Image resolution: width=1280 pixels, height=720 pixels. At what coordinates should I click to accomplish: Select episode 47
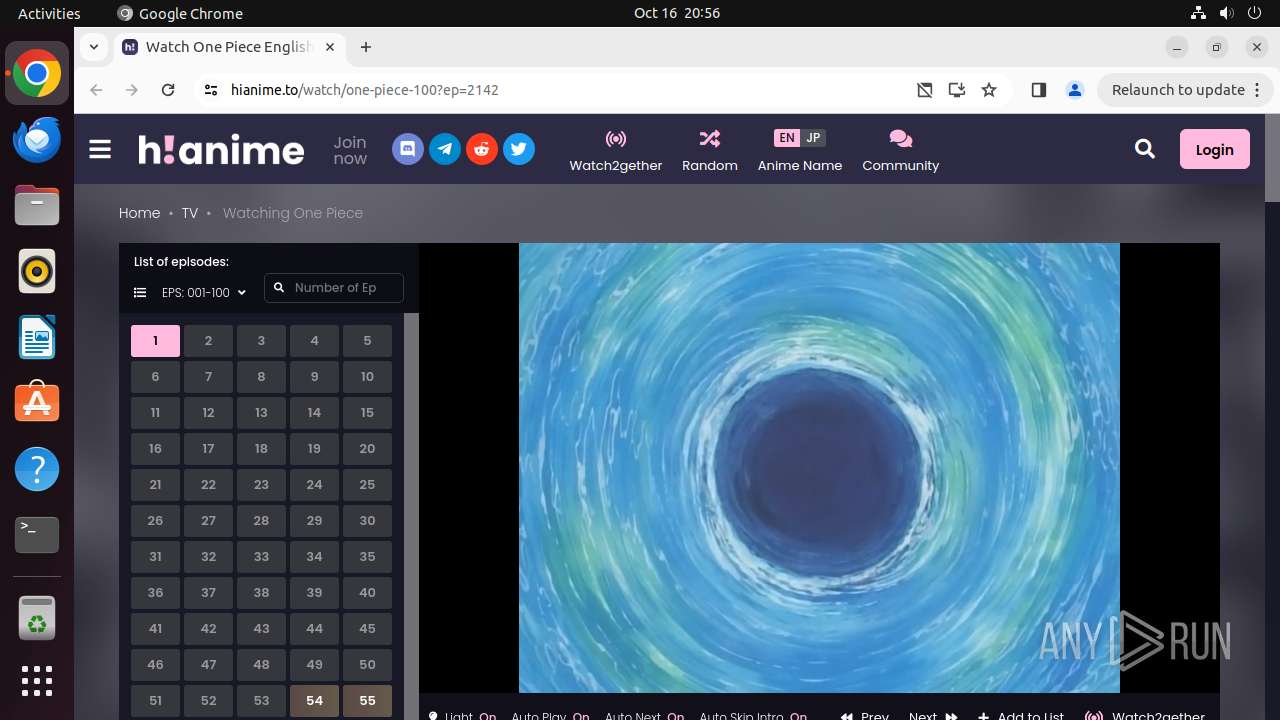[x=208, y=665]
